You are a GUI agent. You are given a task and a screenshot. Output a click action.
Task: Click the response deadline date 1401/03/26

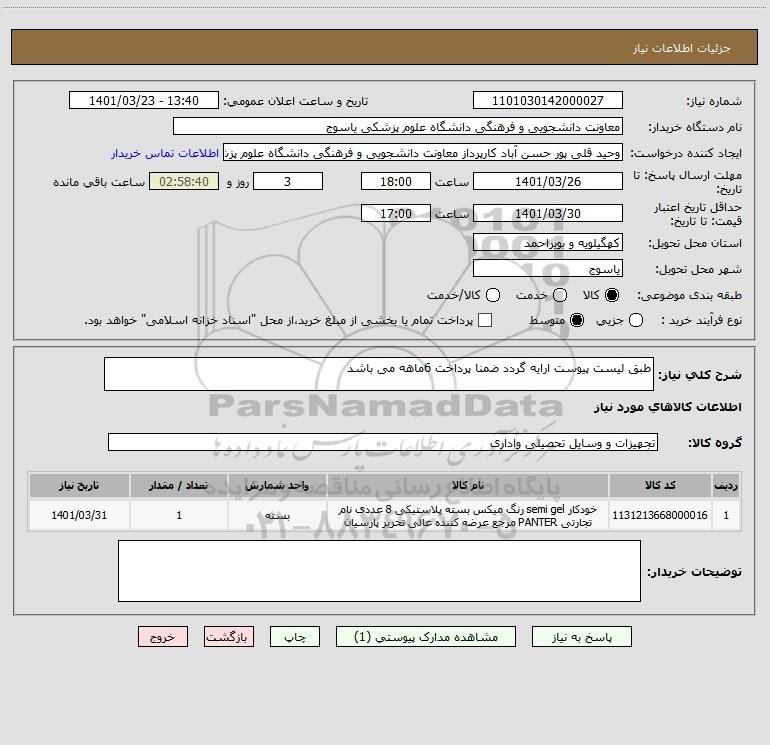point(548,181)
